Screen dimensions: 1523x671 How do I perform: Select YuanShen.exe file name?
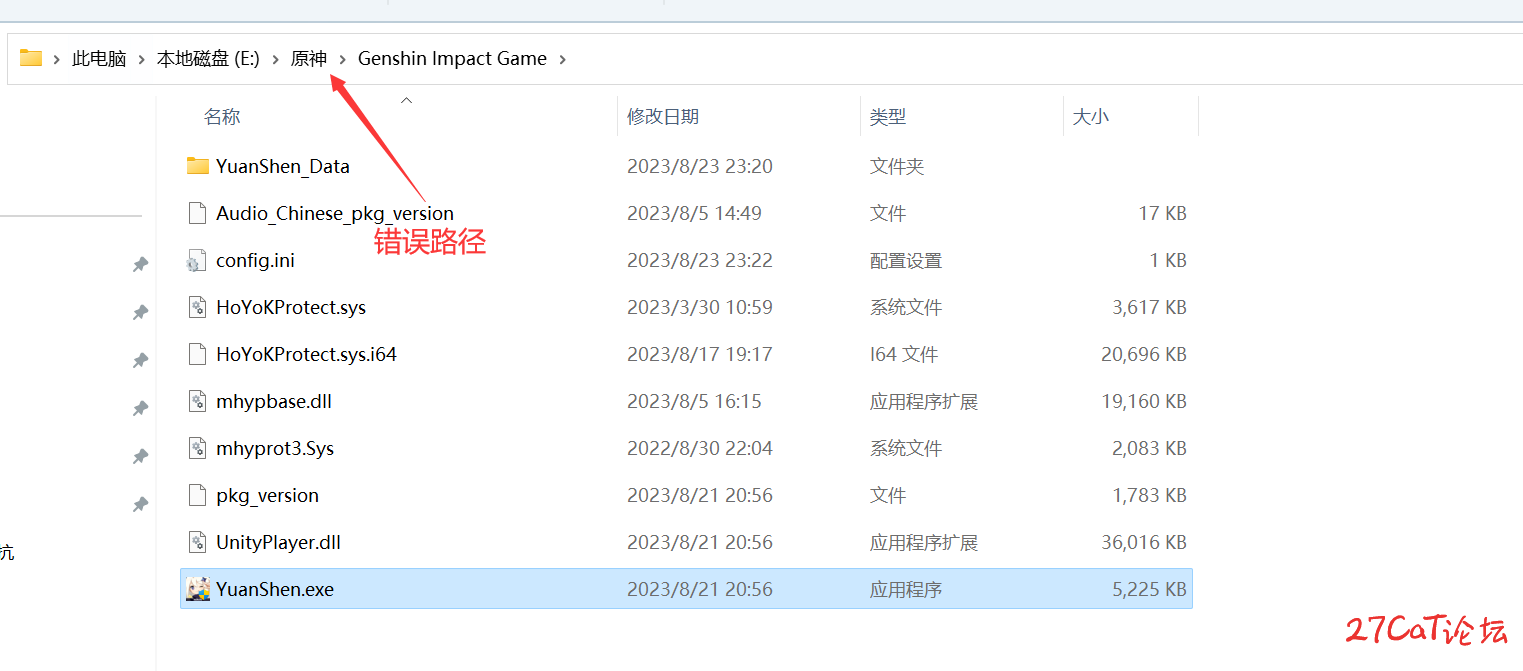(x=275, y=590)
